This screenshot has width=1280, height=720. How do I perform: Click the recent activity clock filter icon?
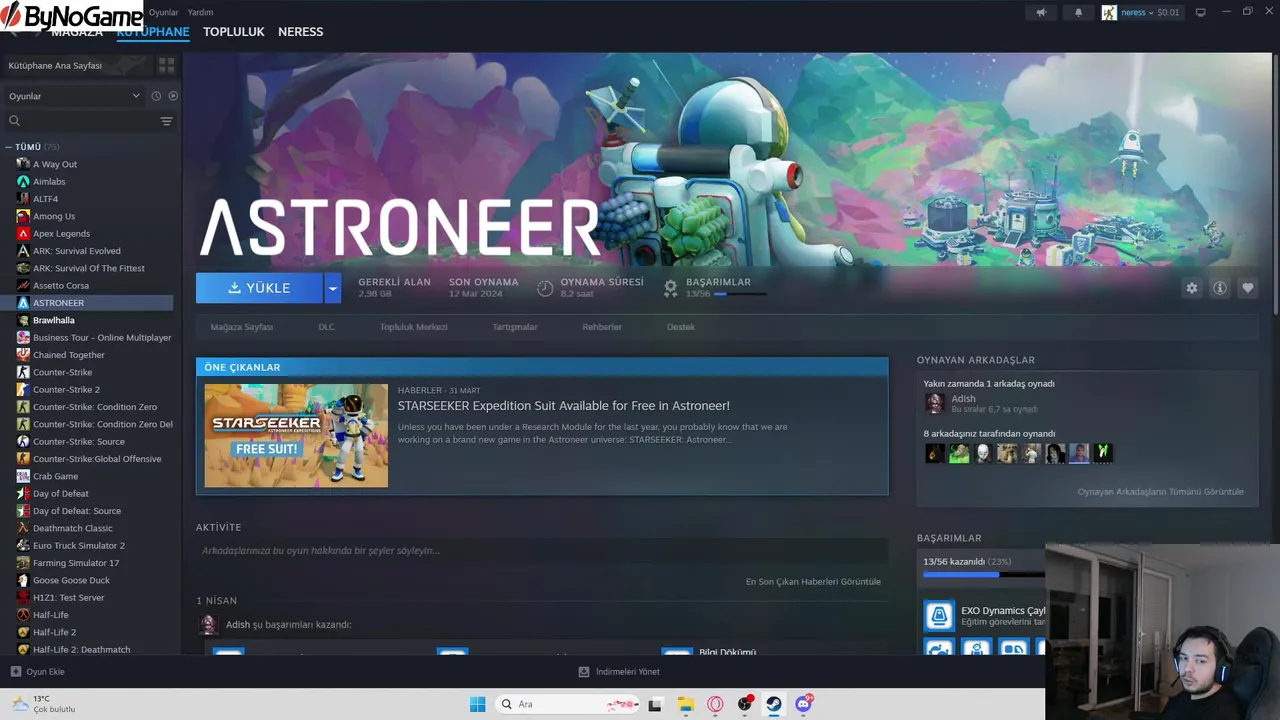point(156,96)
